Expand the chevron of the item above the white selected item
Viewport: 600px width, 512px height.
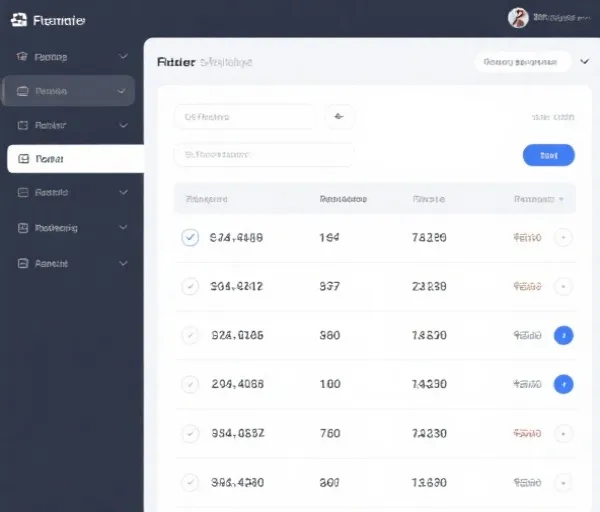tap(123, 125)
